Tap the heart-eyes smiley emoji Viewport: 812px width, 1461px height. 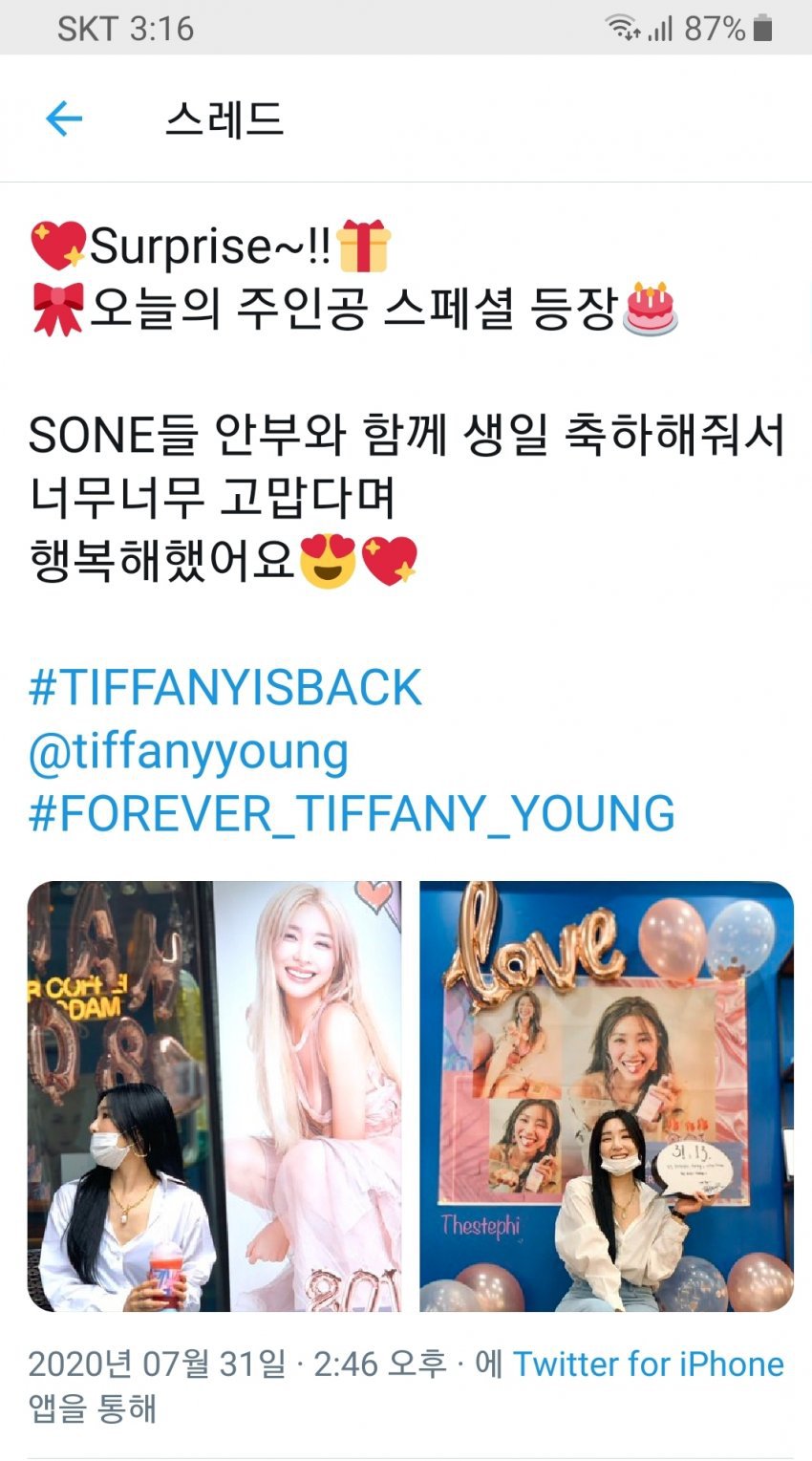click(328, 561)
